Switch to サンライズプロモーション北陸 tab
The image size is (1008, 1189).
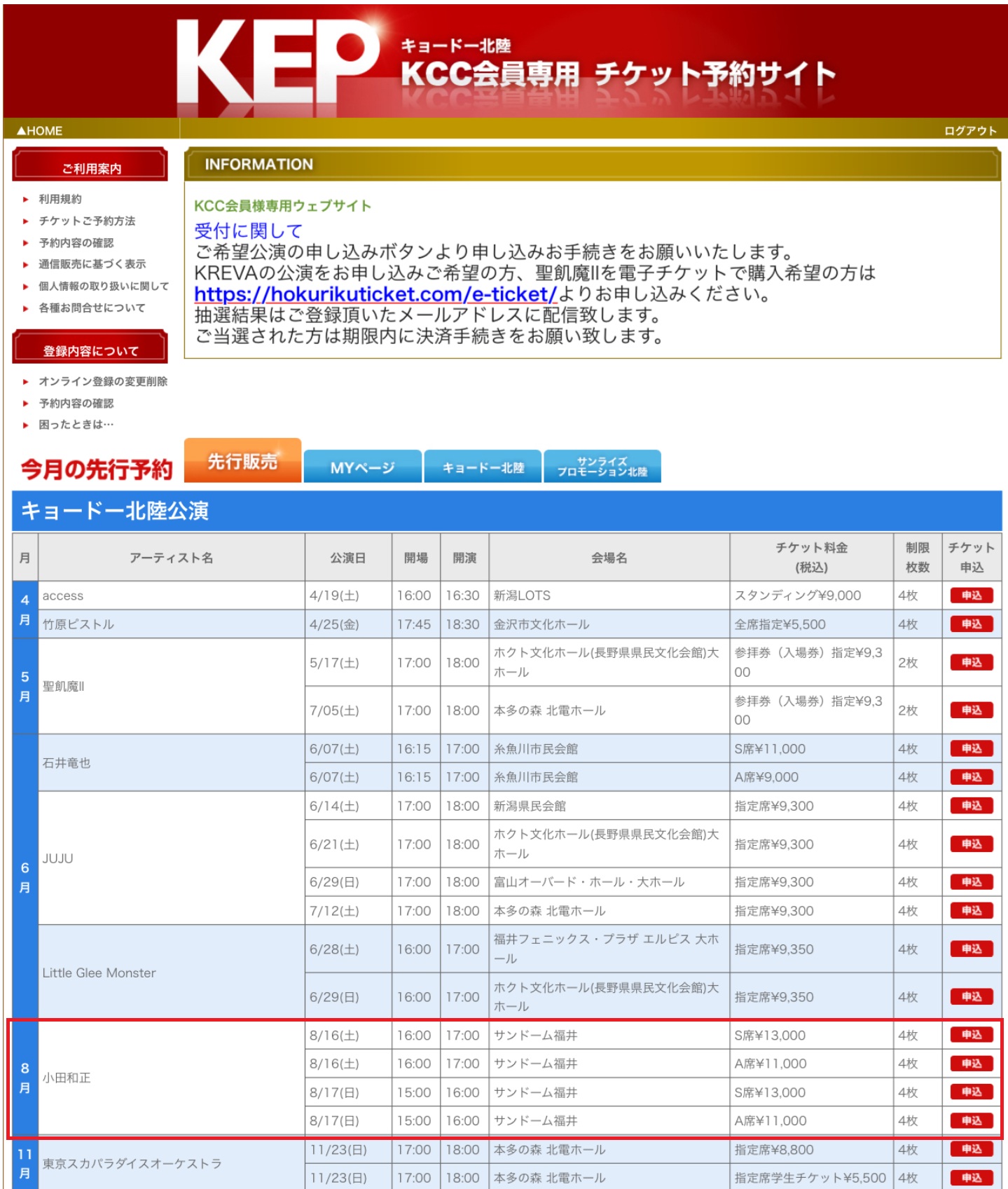(x=602, y=467)
